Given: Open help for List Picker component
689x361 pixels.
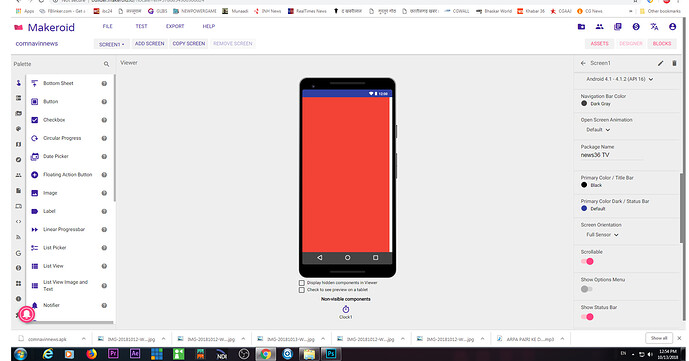Looking at the screenshot, I should [x=104, y=248].
